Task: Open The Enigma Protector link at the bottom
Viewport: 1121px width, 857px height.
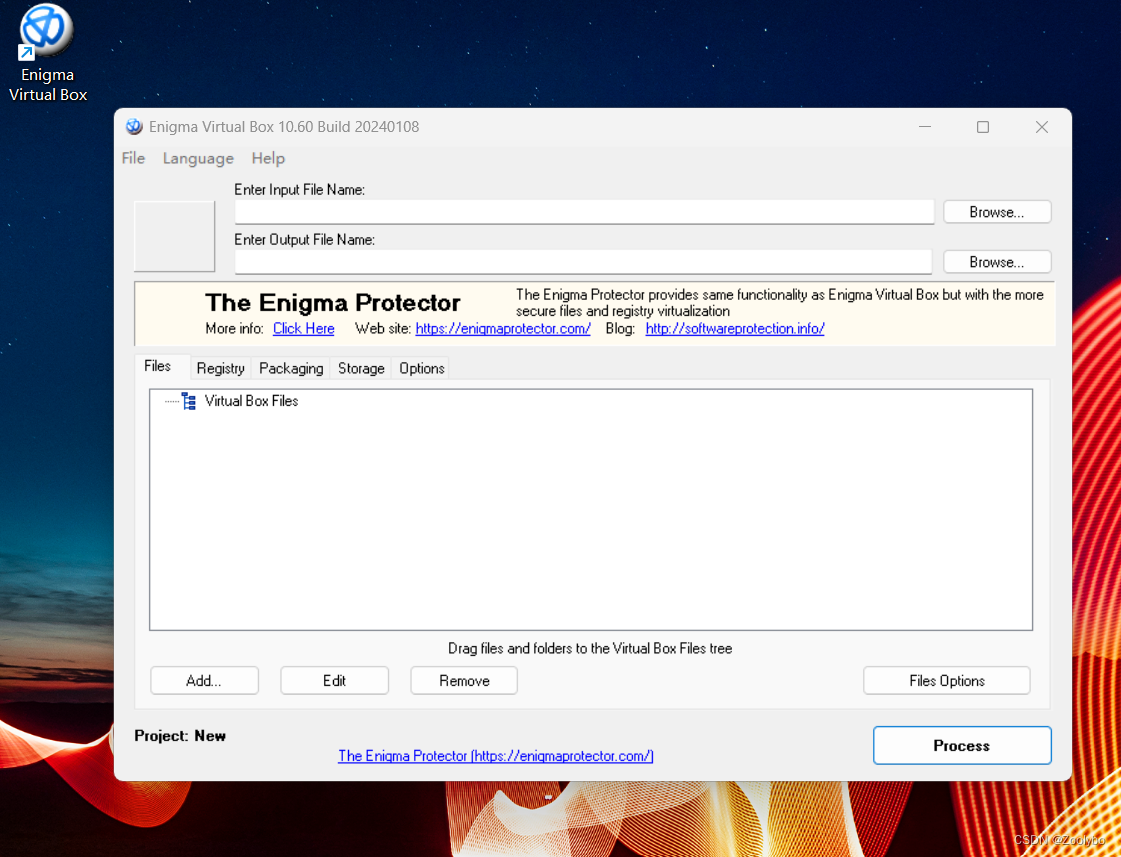Action: point(495,756)
